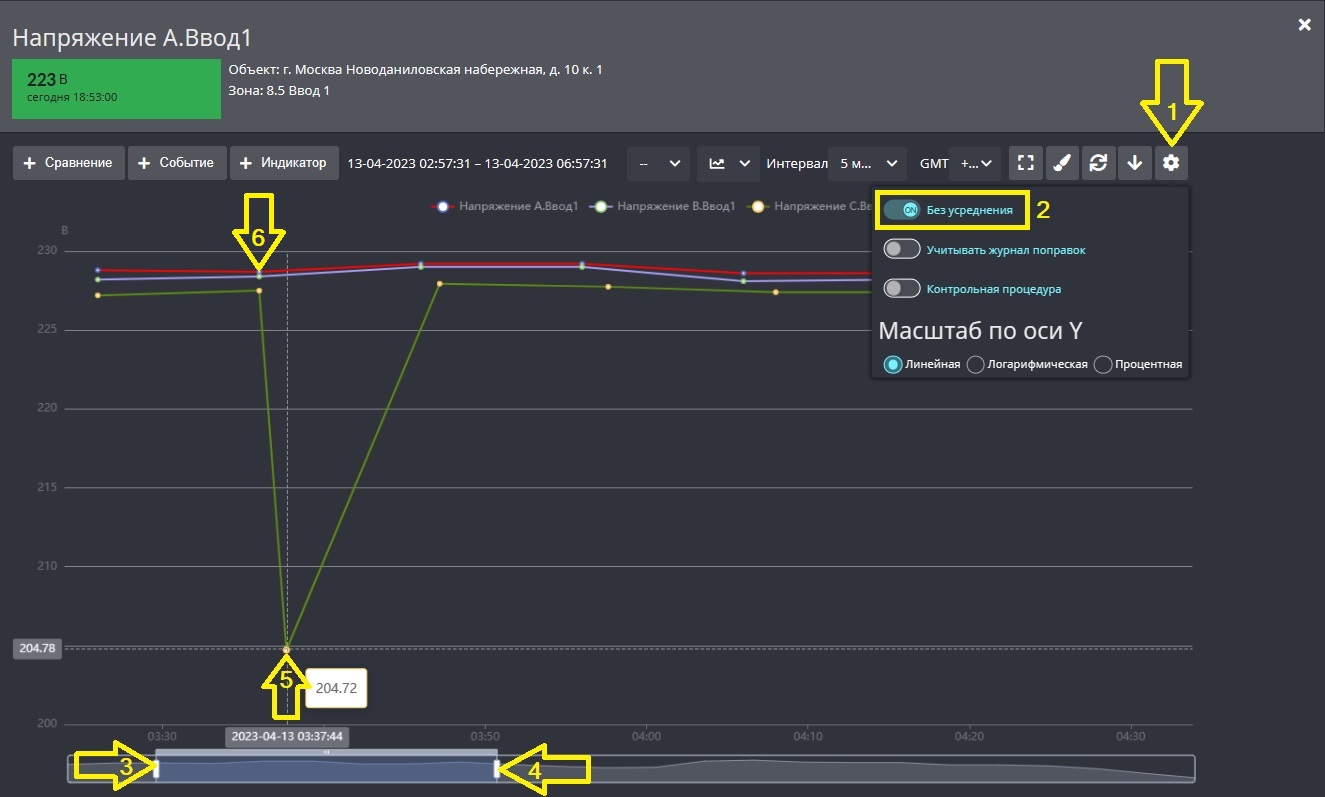Click the "Объект: г. Москва" address text
The image size is (1325, 797).
[415, 69]
